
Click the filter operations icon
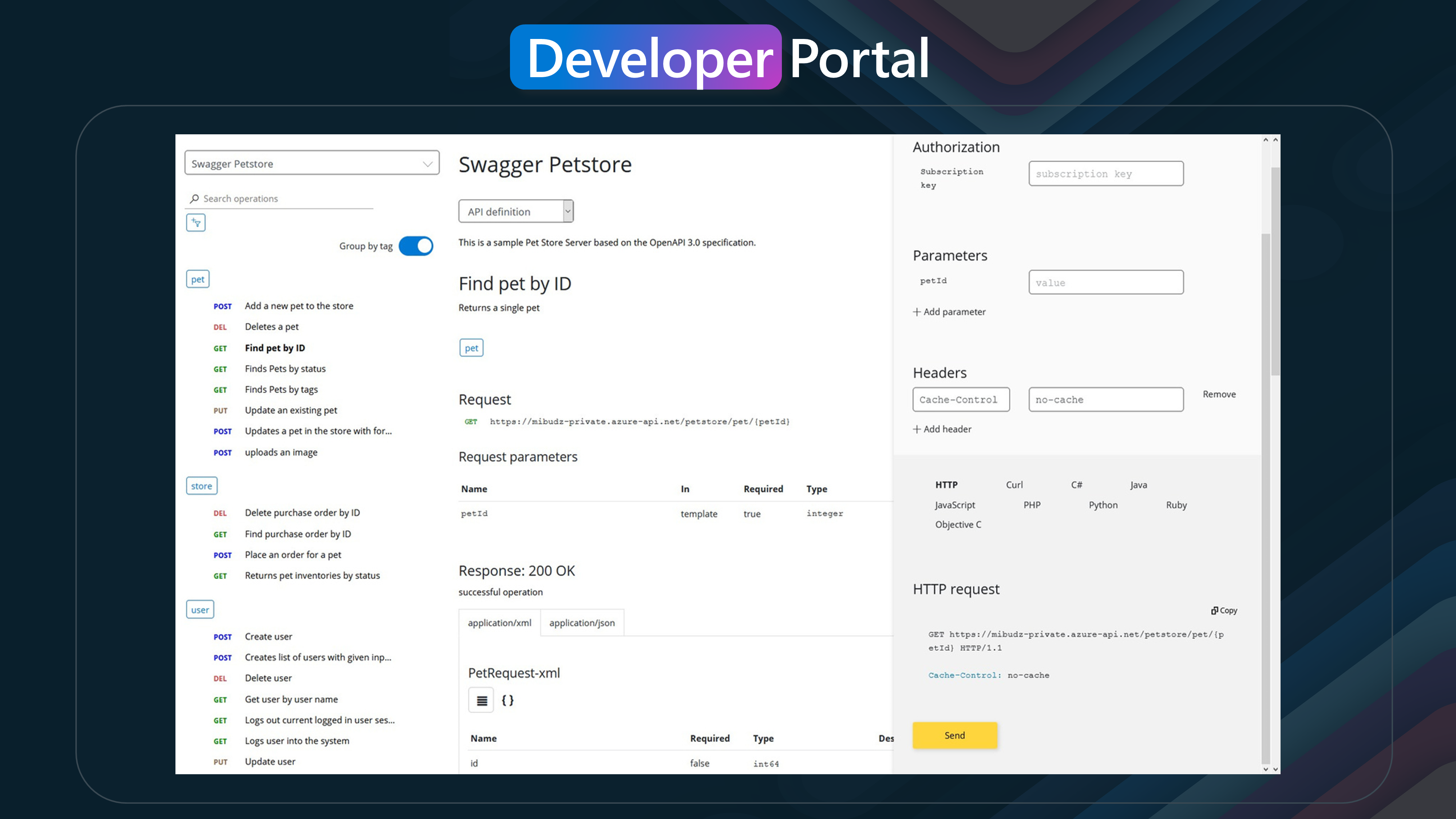tap(195, 223)
